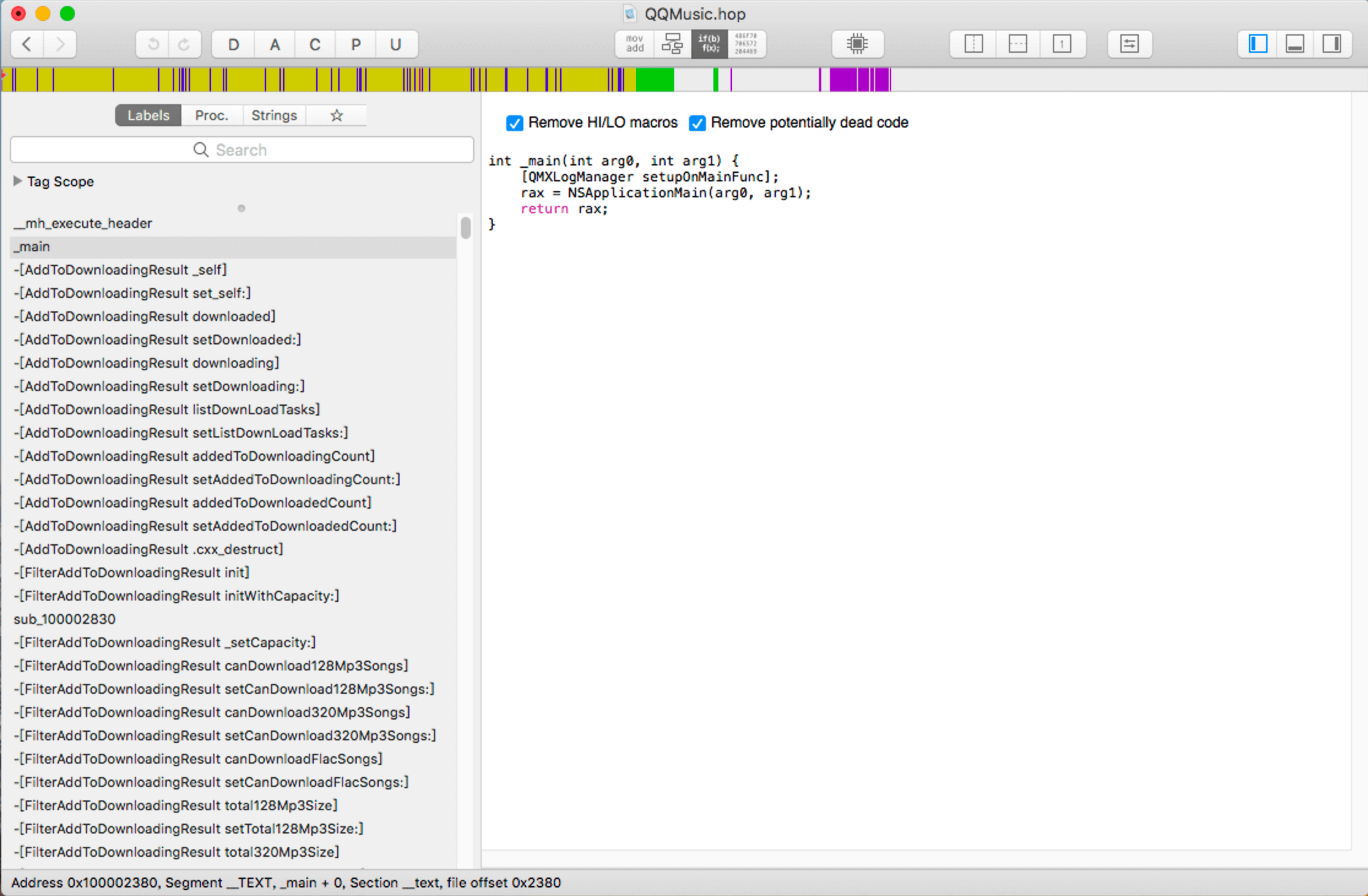Go back with the navigation arrow
This screenshot has height=896, width=1368.
27,44
